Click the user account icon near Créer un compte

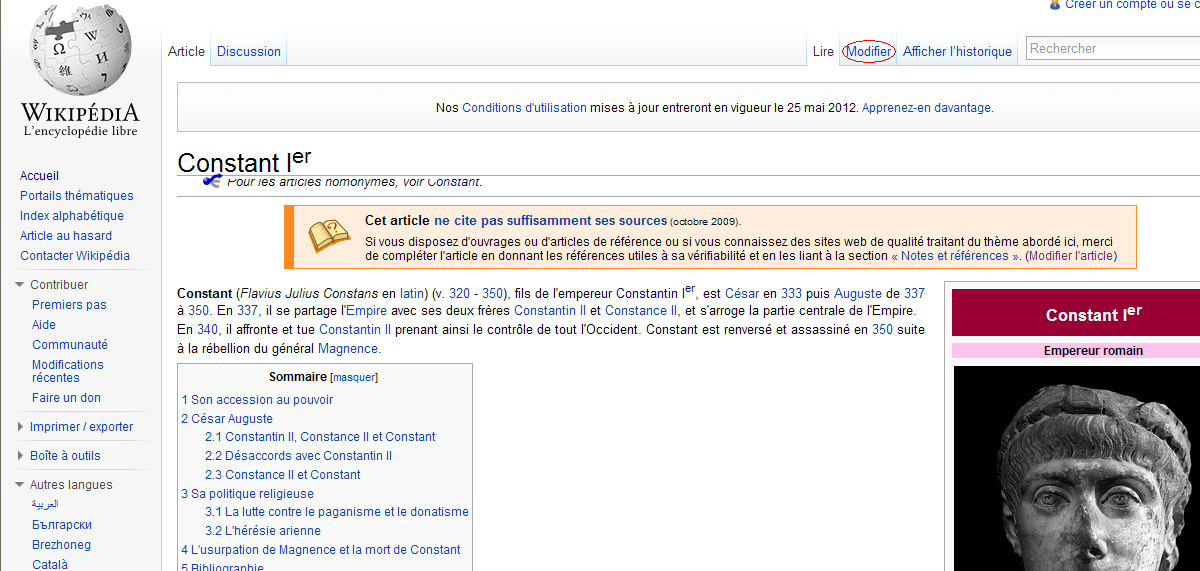(1054, 5)
